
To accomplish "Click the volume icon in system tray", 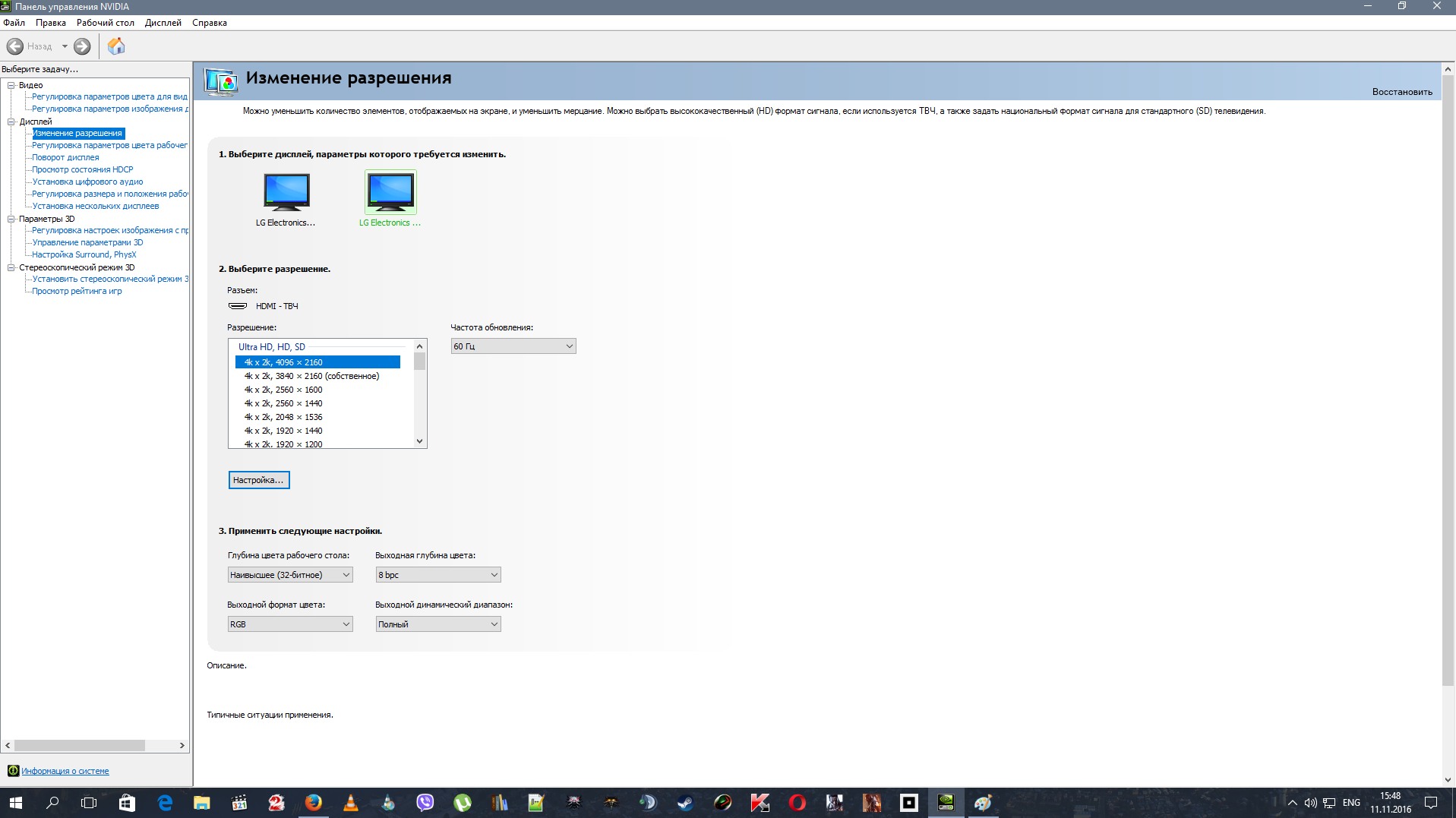I will coord(1310,803).
